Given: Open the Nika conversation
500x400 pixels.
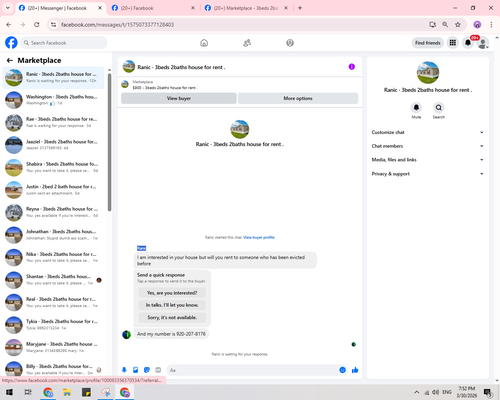Looking at the screenshot, I should (53, 257).
